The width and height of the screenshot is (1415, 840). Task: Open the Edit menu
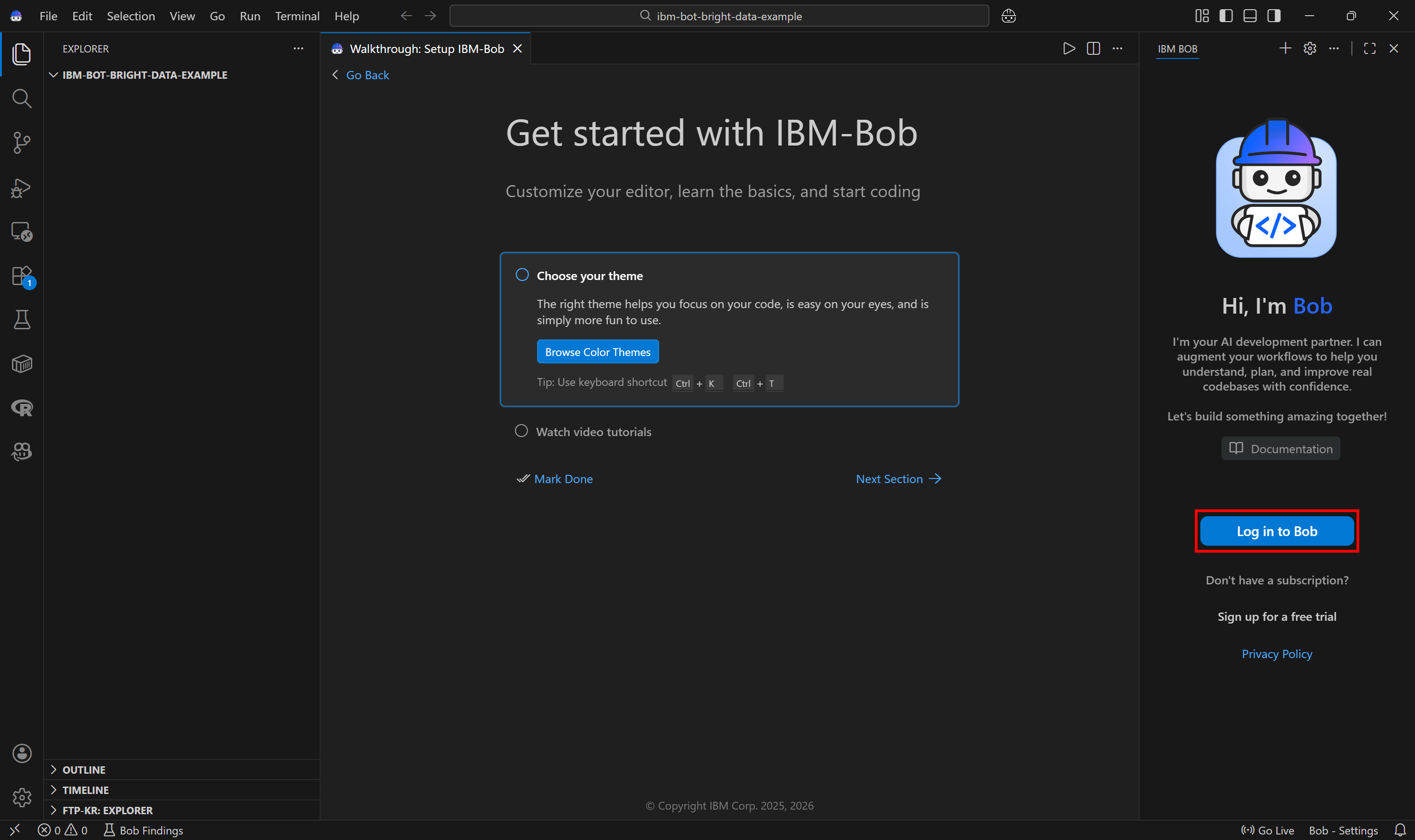coord(82,16)
